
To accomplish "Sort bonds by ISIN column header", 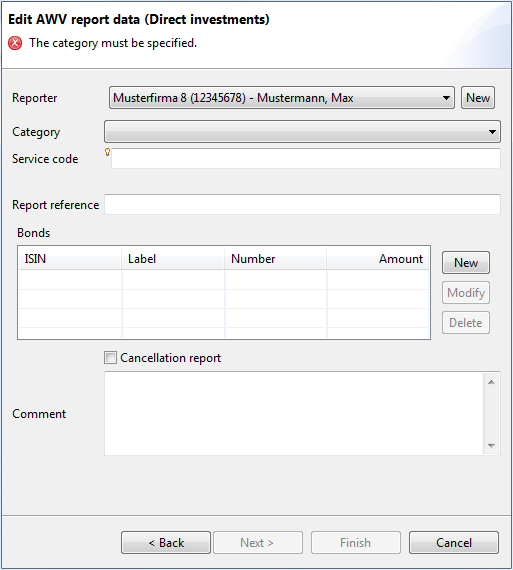I will (70, 259).
